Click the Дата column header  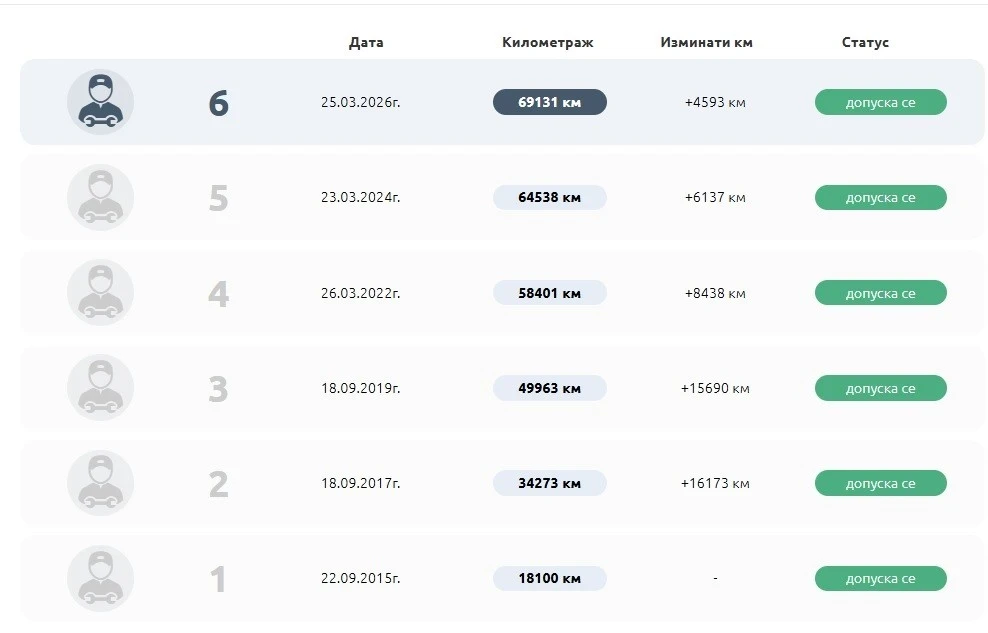click(366, 43)
